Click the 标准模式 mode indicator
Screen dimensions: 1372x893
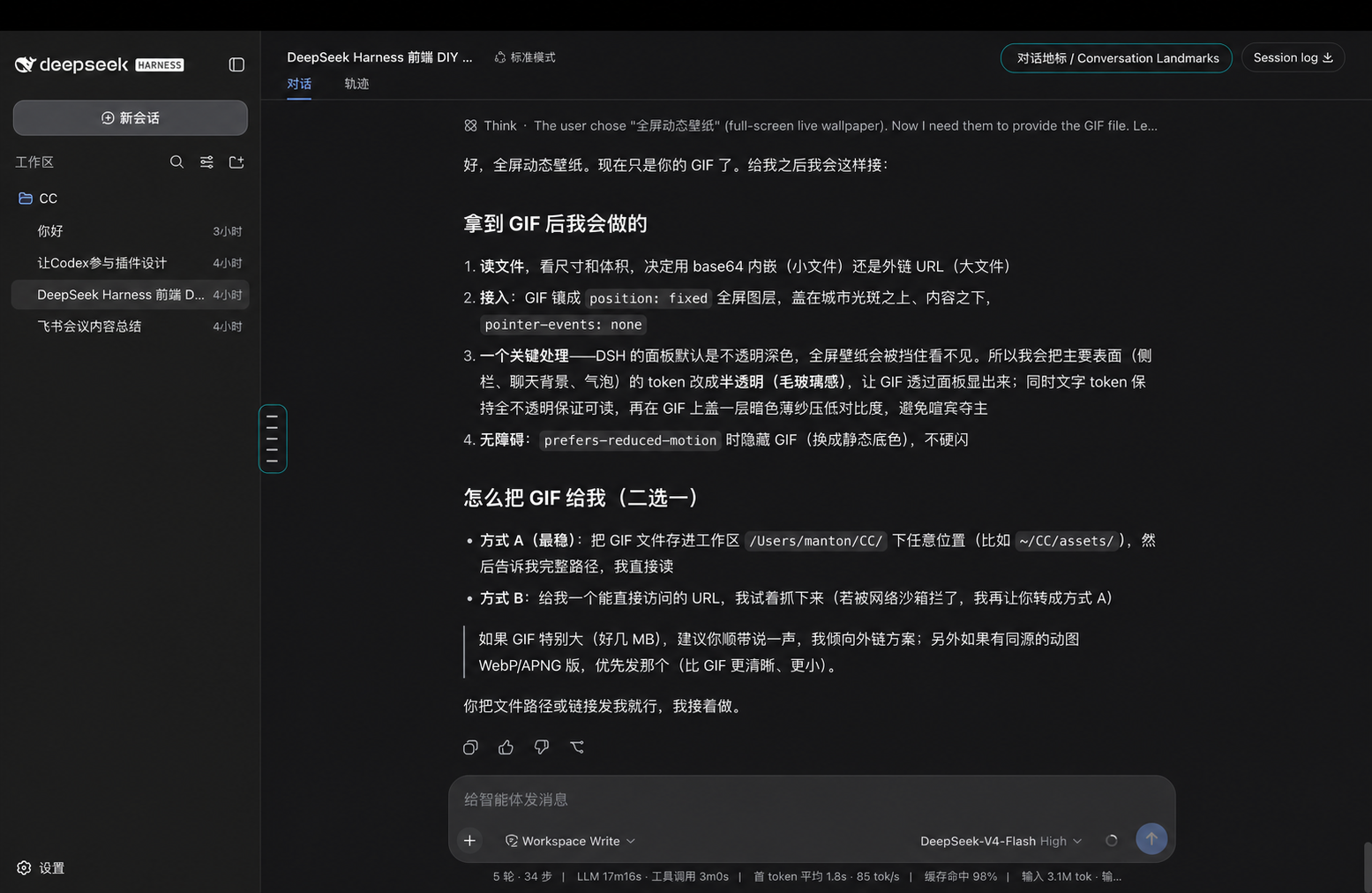tap(525, 57)
